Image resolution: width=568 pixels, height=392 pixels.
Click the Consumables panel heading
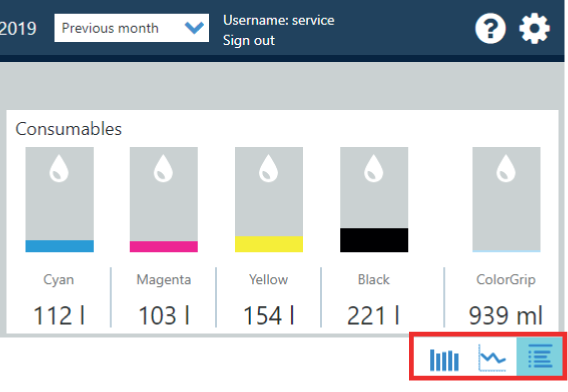tap(68, 129)
